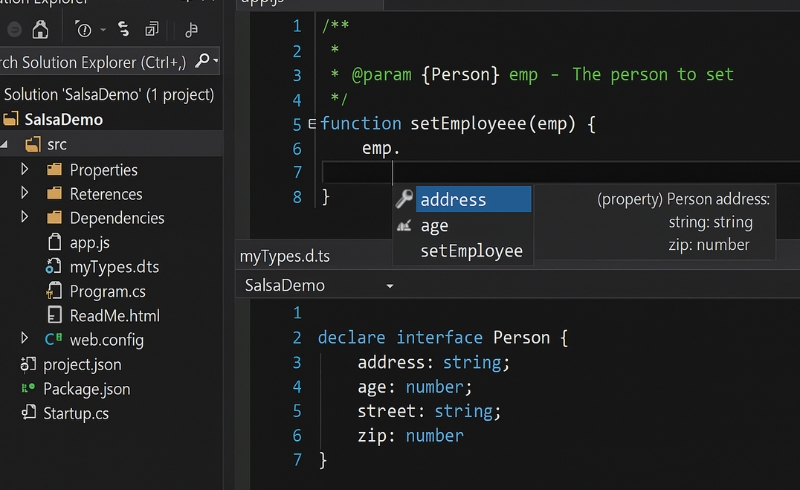
Task: Click '@param' in the JSDoc comment
Action: pos(381,75)
